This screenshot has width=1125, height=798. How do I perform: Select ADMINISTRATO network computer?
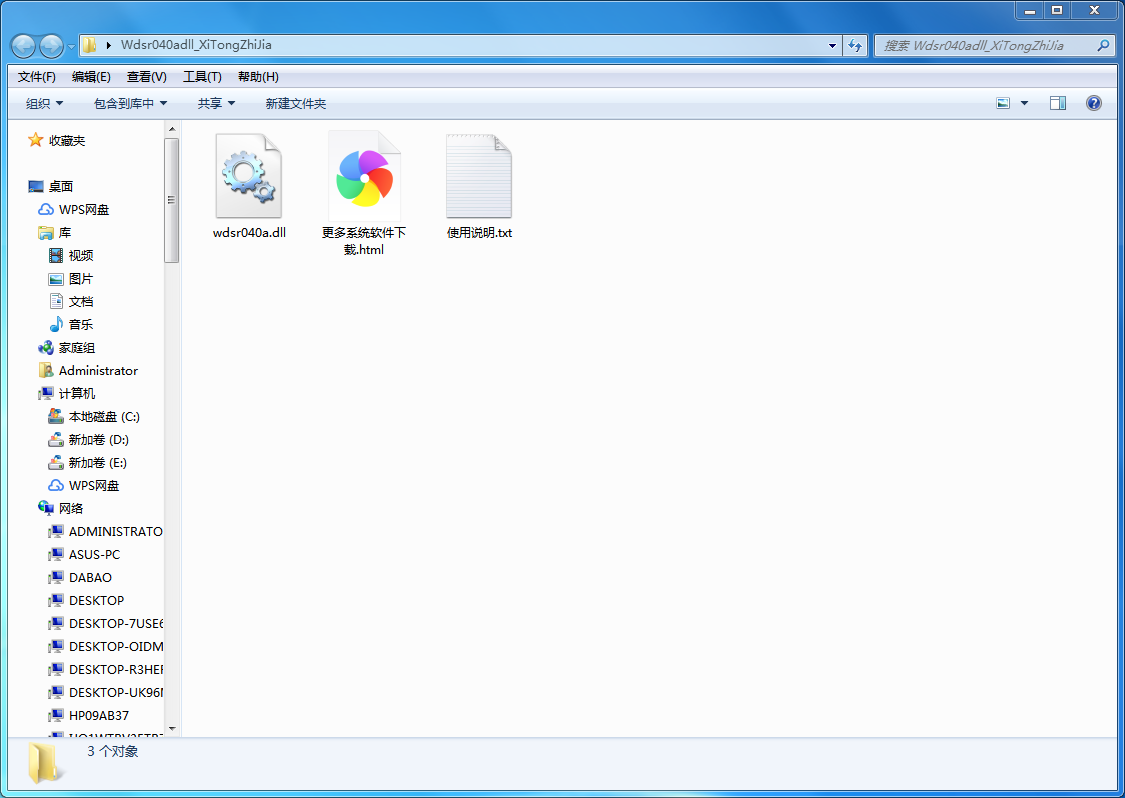point(105,531)
